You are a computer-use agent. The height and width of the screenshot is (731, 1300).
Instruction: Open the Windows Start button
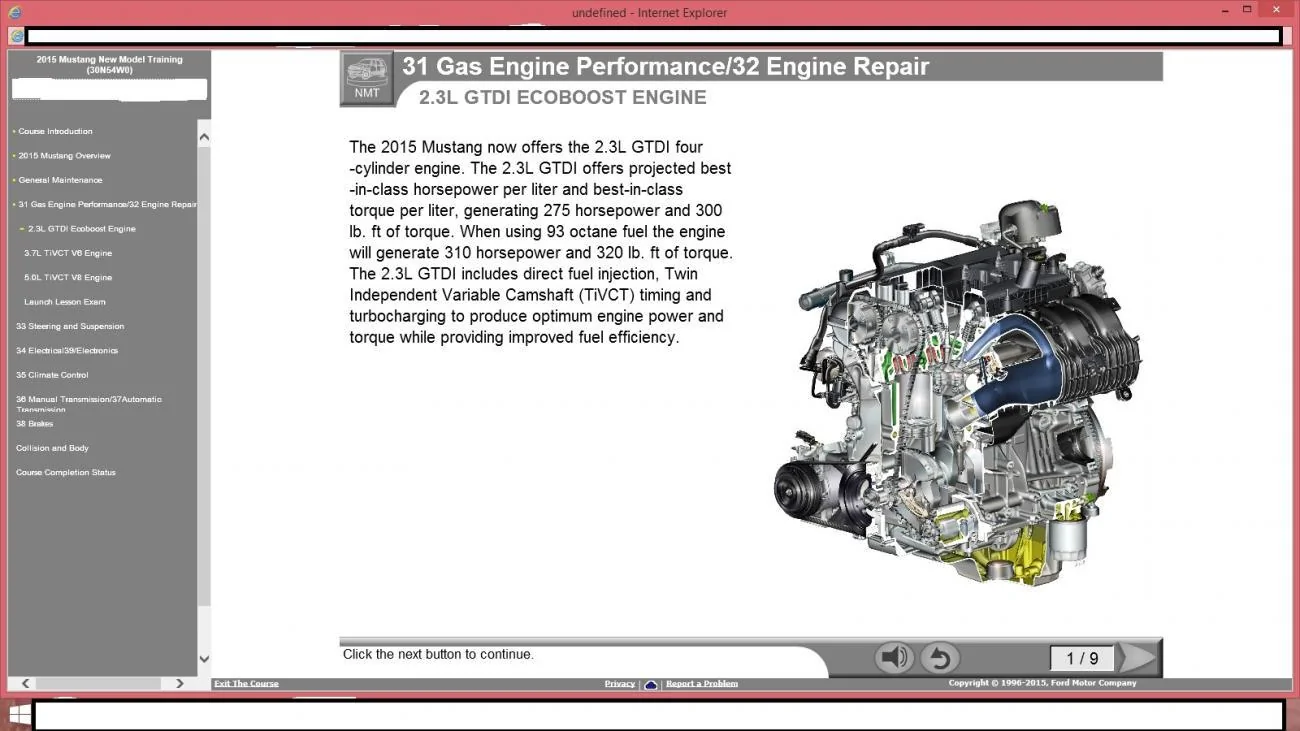click(x=18, y=715)
